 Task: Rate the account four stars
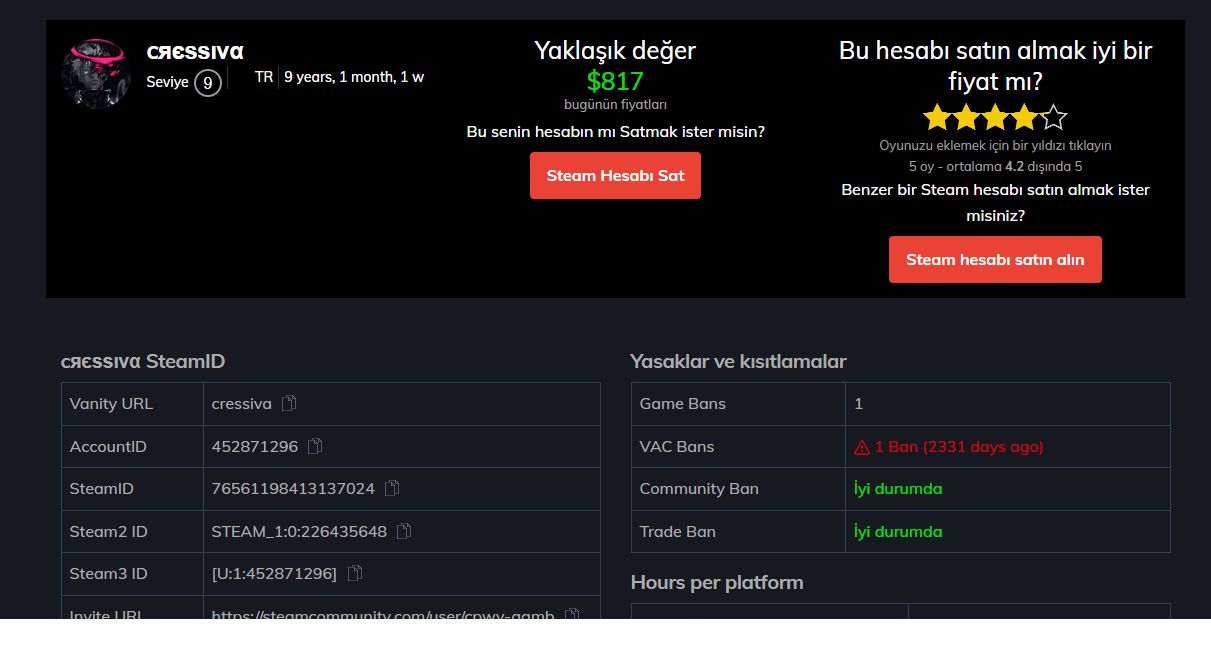pyautogui.click(x=1024, y=118)
